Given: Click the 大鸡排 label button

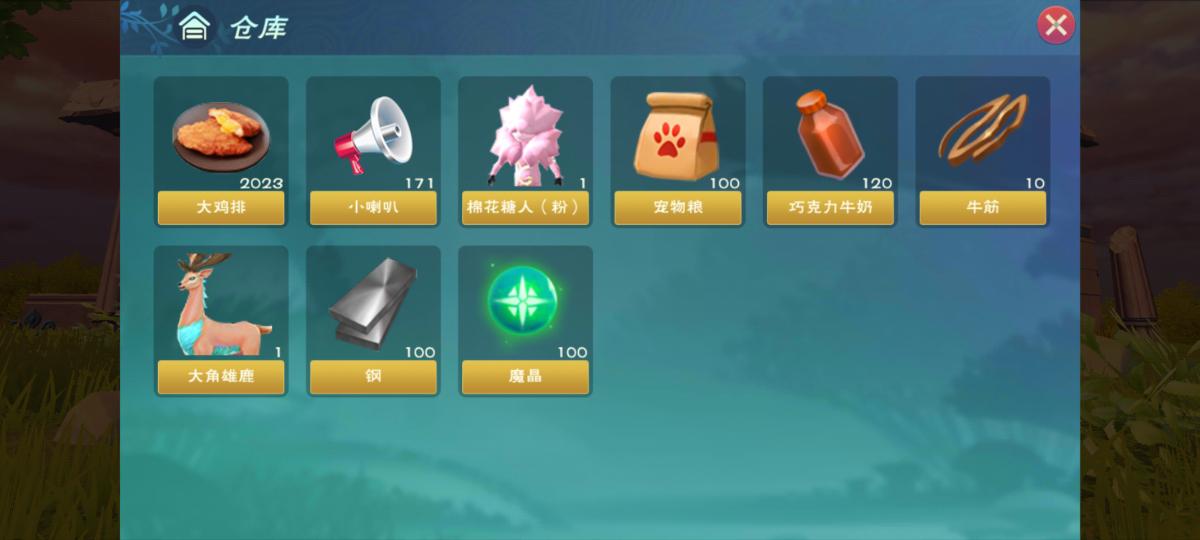Looking at the screenshot, I should [x=221, y=208].
